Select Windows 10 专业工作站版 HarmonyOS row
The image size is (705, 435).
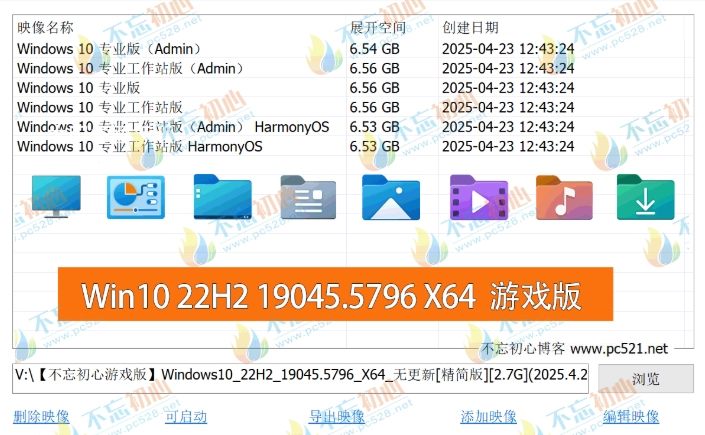point(353,146)
